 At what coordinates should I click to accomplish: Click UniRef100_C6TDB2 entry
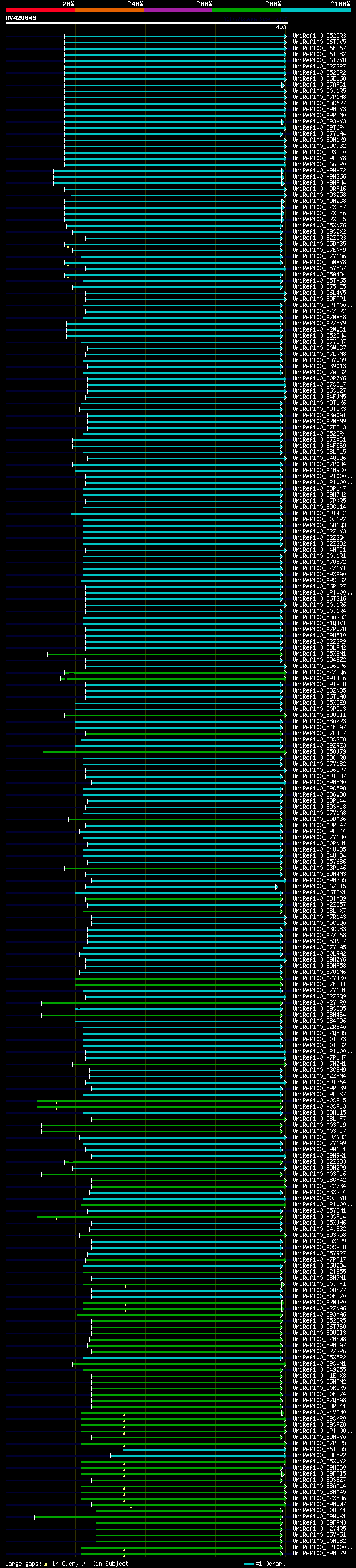tap(319, 54)
